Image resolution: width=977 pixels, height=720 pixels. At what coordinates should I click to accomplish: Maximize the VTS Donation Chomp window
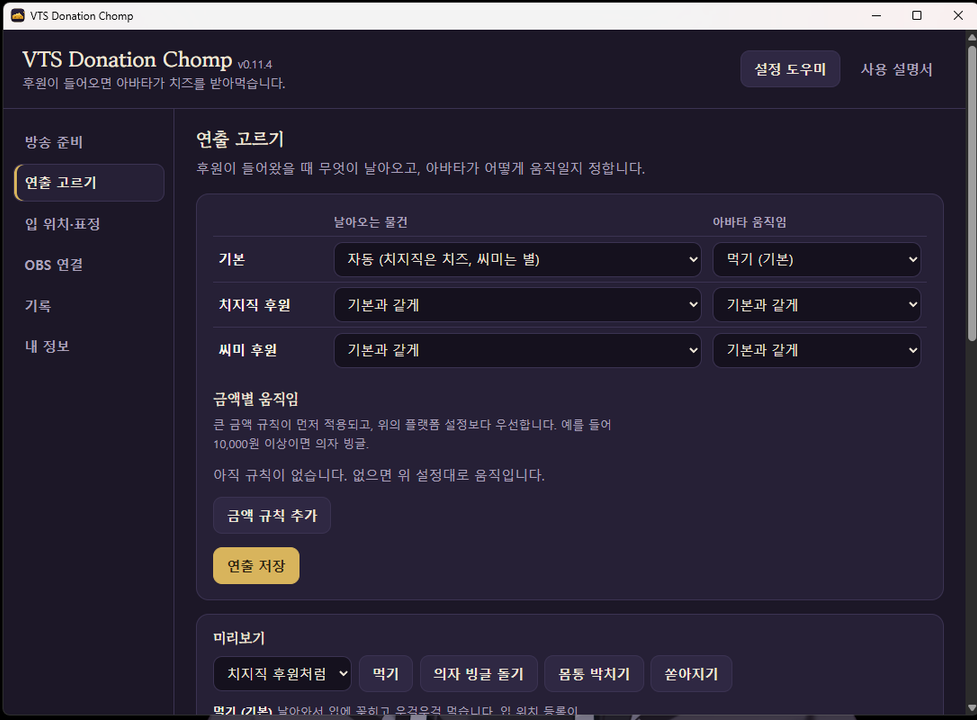[x=917, y=16]
